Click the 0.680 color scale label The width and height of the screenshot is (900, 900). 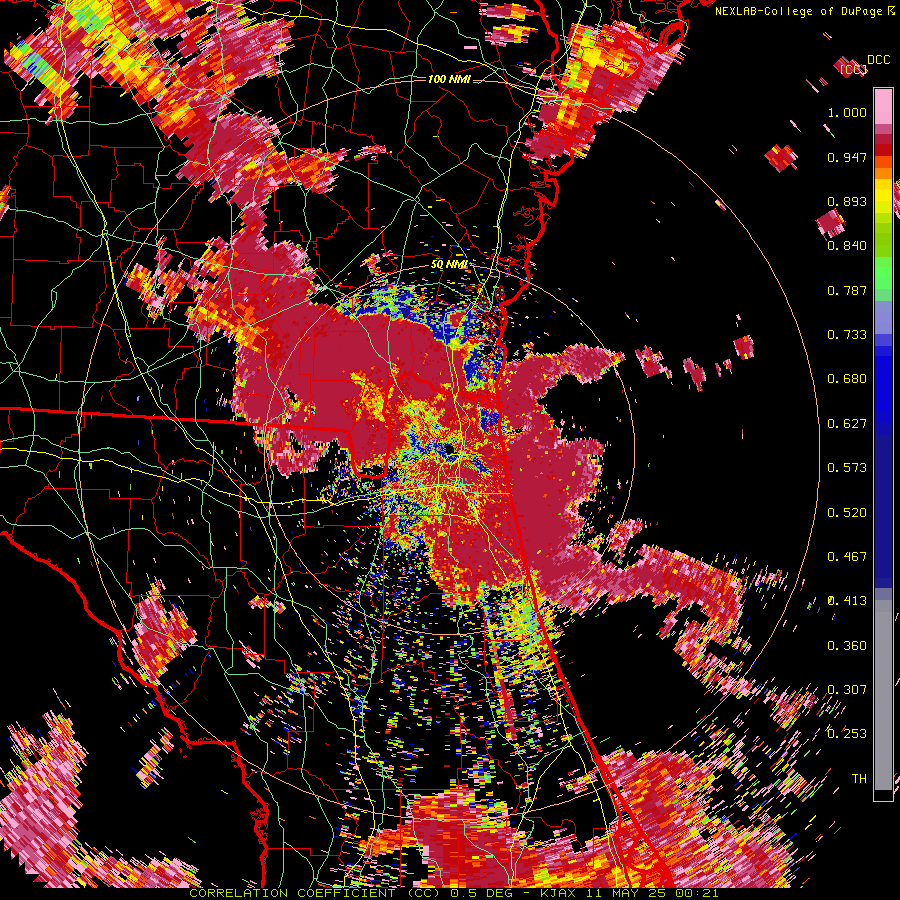[847, 379]
